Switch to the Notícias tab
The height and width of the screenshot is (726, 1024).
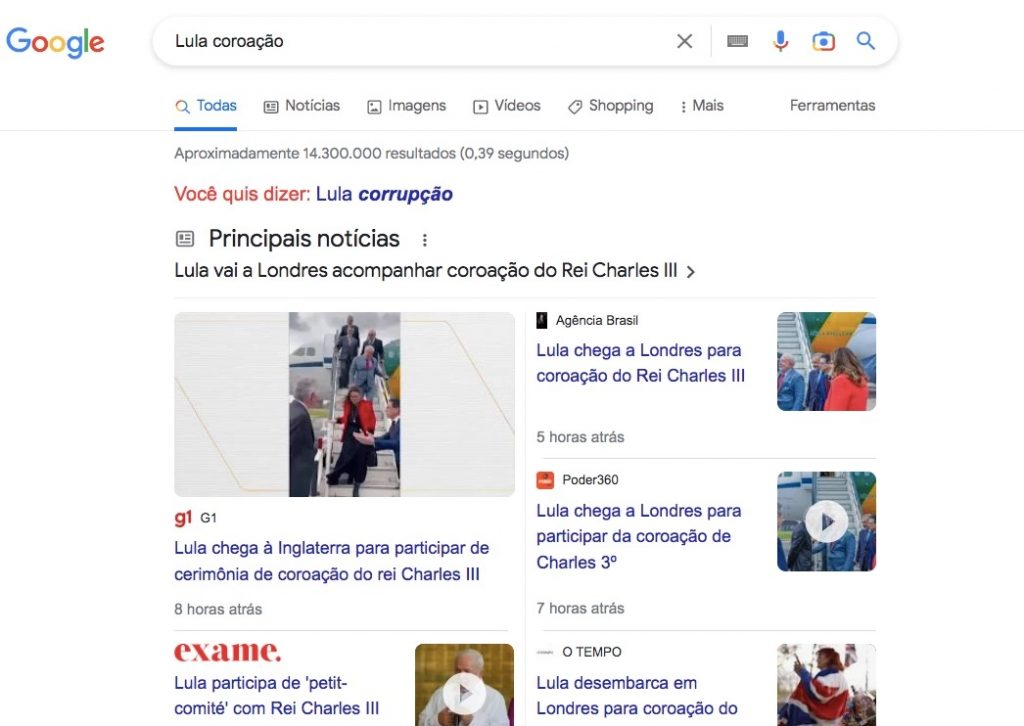302,106
